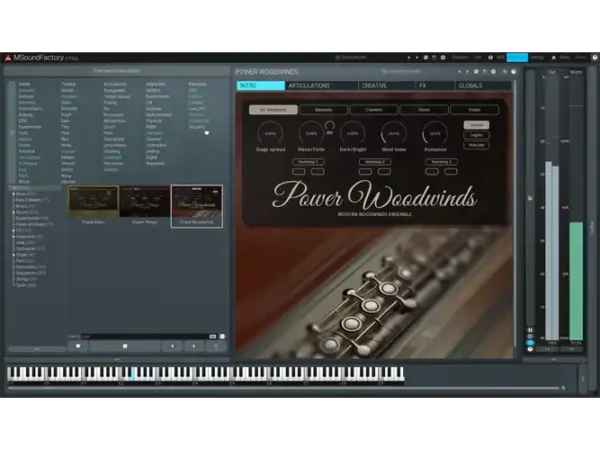Click the next preset button below browser
The width and height of the screenshot is (600, 450).
pos(194,346)
